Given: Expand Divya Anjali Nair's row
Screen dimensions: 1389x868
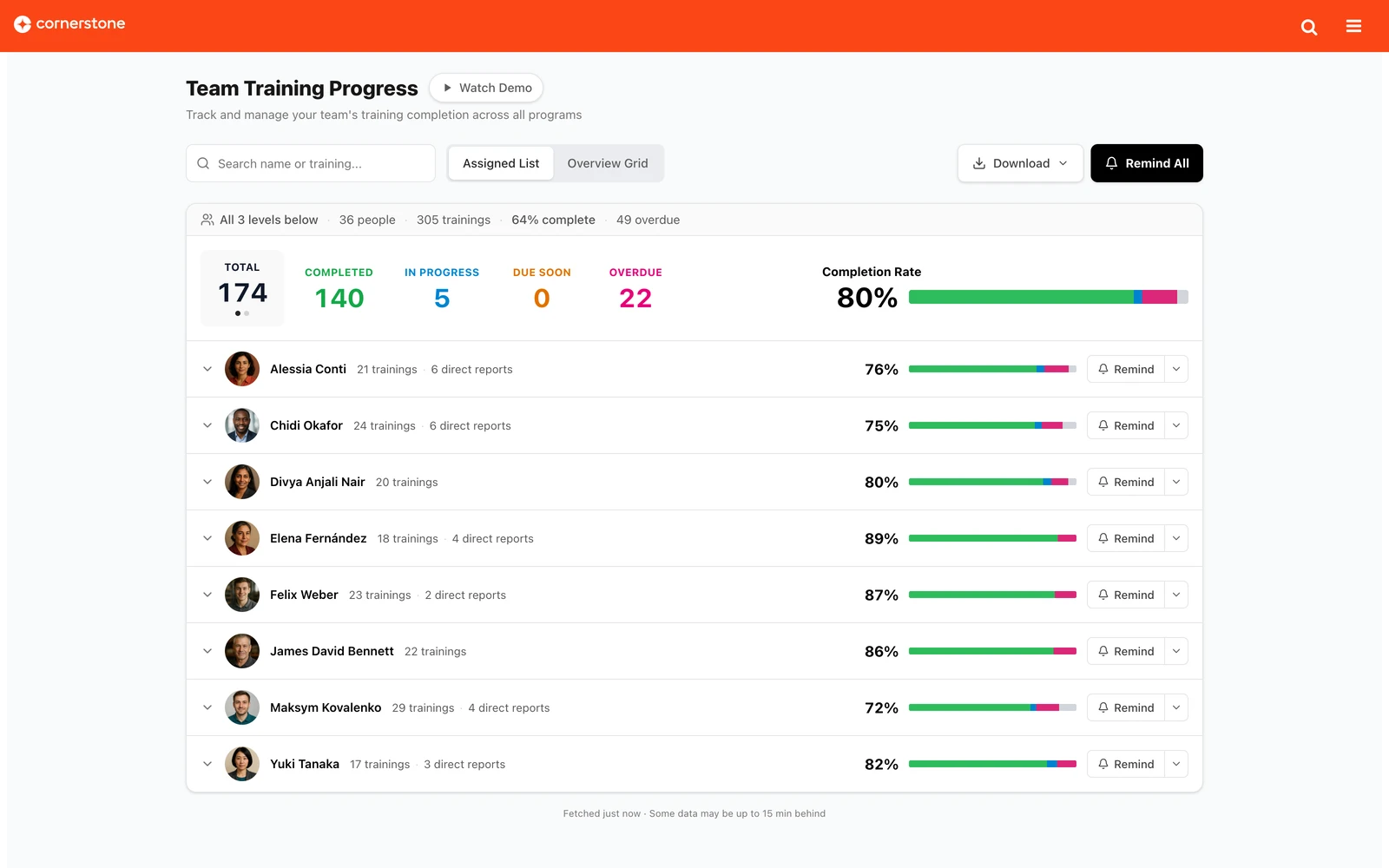Looking at the screenshot, I should [x=207, y=482].
